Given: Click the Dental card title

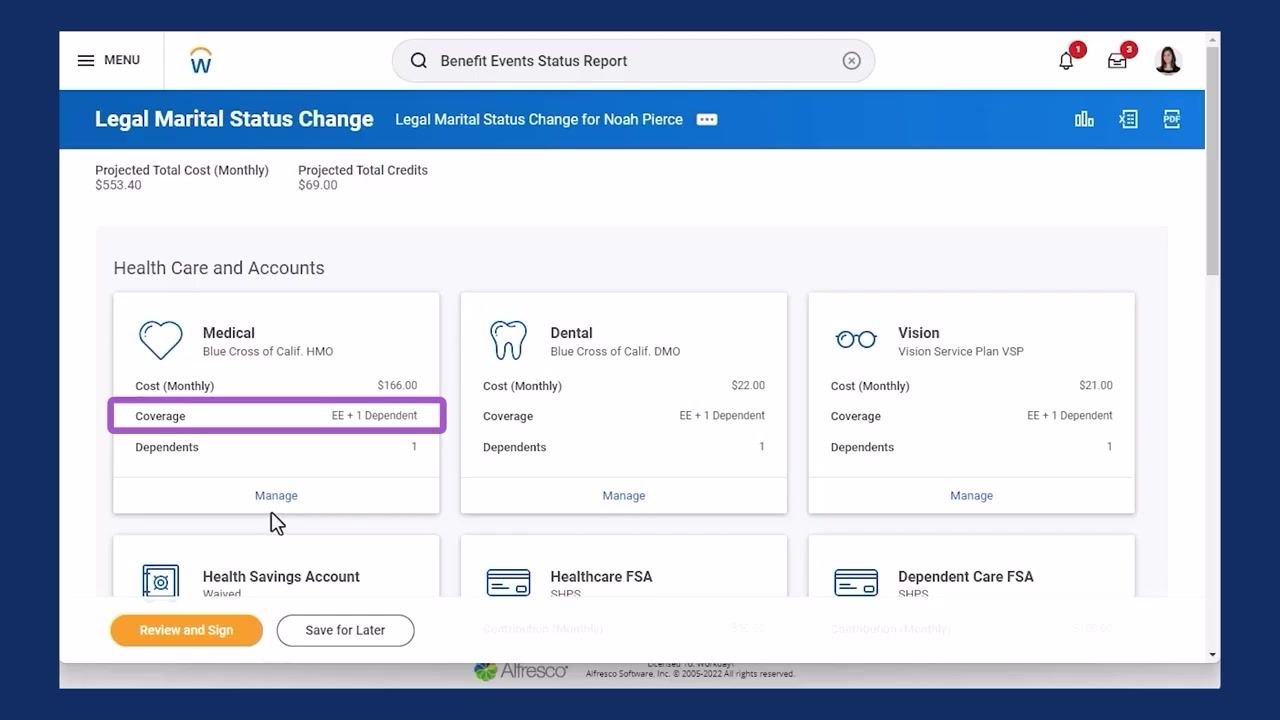Looking at the screenshot, I should pyautogui.click(x=571, y=333).
